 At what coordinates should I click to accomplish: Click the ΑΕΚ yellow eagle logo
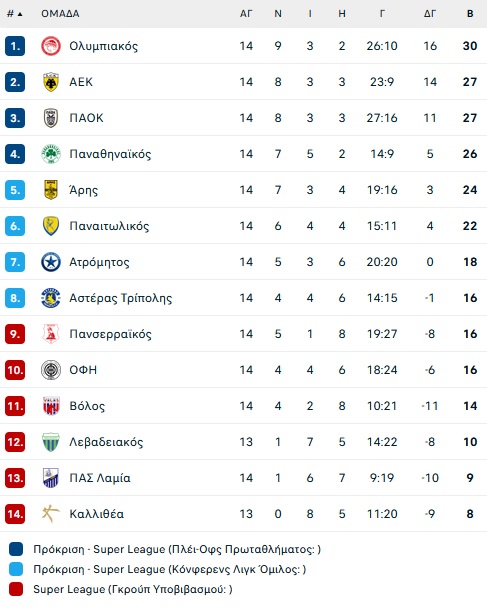(x=51, y=82)
